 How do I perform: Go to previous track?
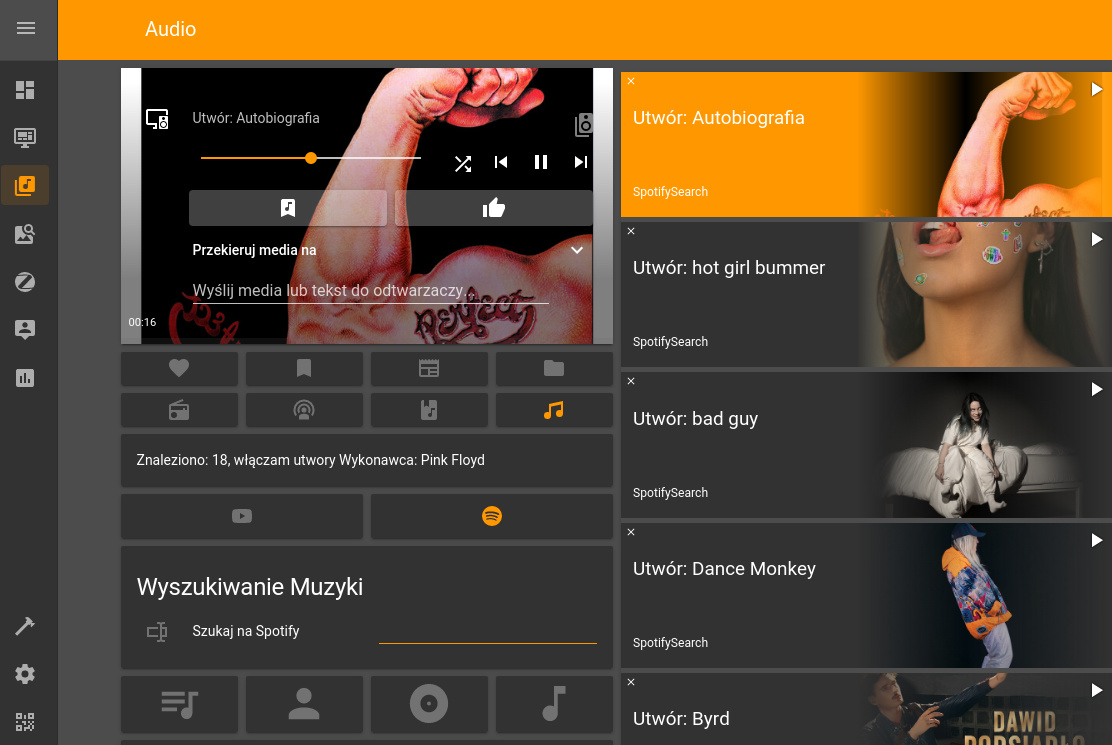501,162
